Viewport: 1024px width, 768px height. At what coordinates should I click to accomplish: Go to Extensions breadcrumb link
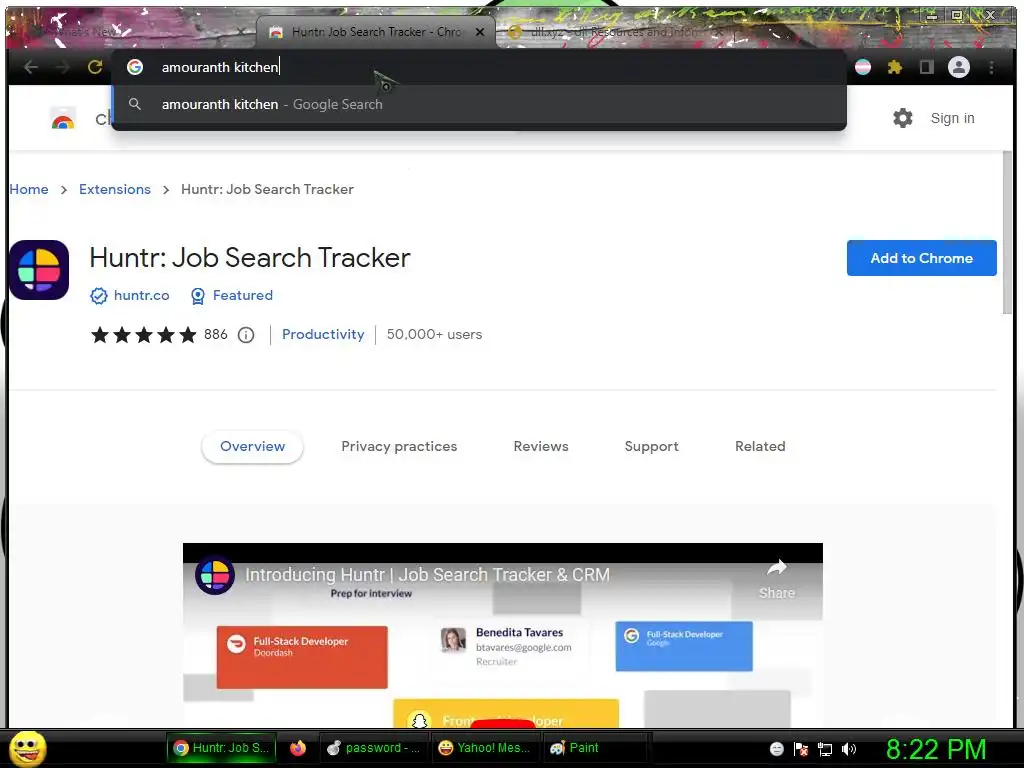click(115, 189)
